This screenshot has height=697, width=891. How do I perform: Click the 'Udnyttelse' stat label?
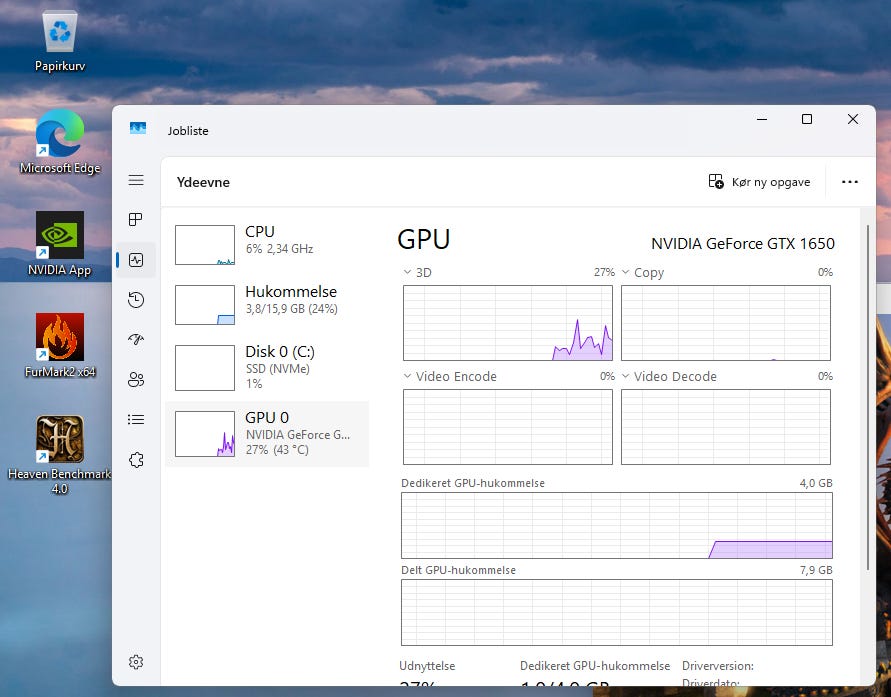(x=427, y=666)
